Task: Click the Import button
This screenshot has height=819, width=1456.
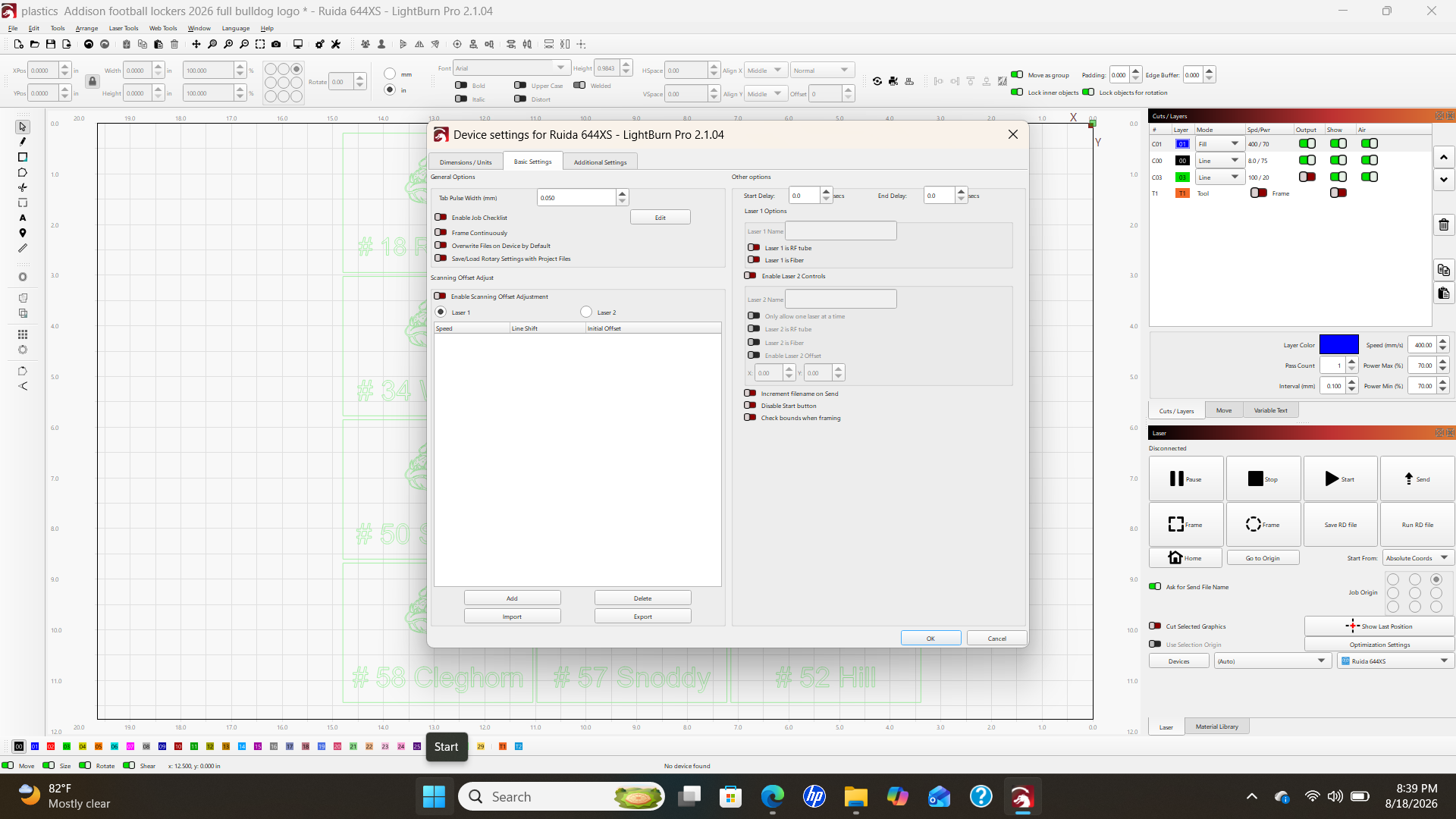Action: coord(513,617)
